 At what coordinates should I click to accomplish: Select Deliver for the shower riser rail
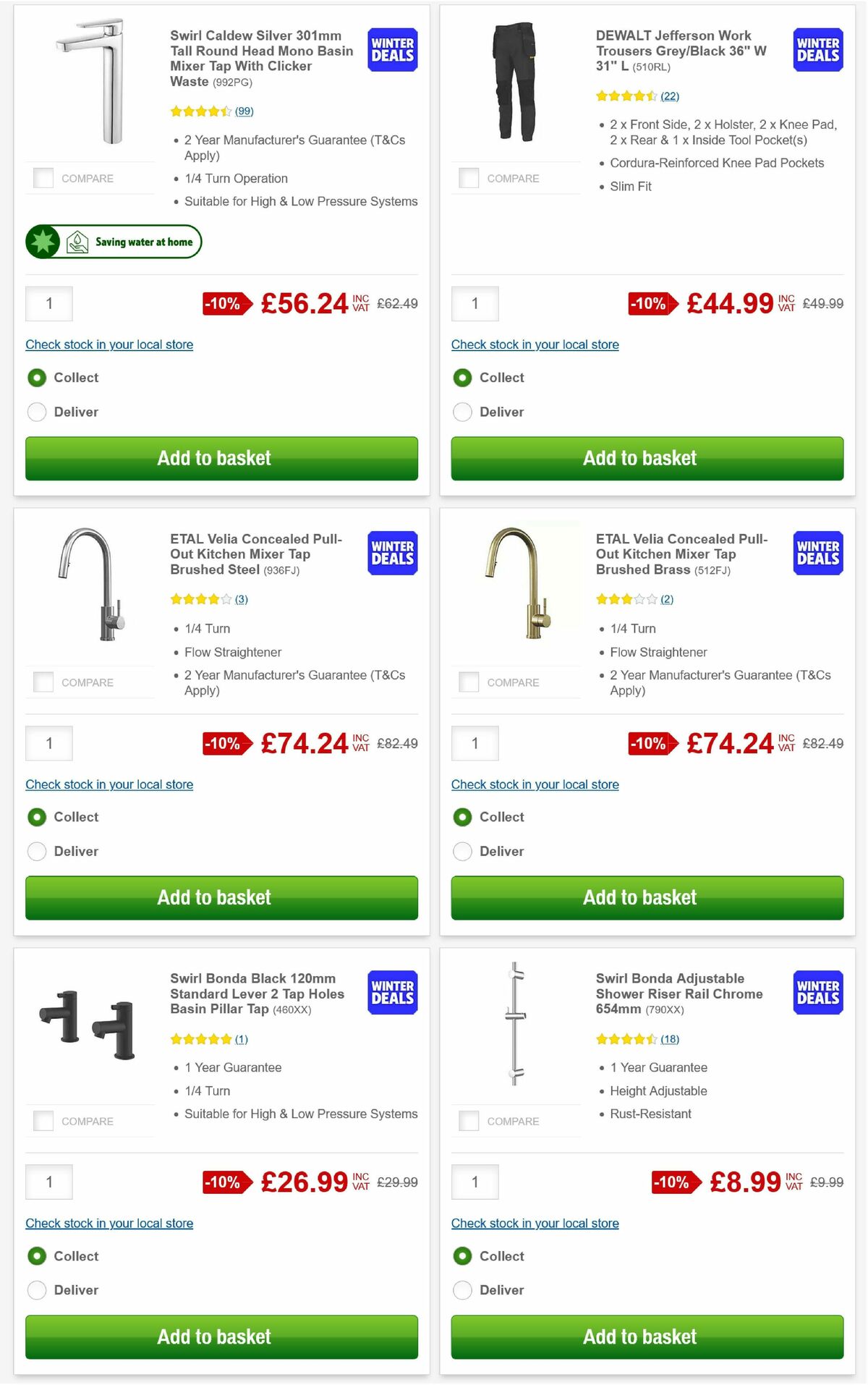point(462,1289)
